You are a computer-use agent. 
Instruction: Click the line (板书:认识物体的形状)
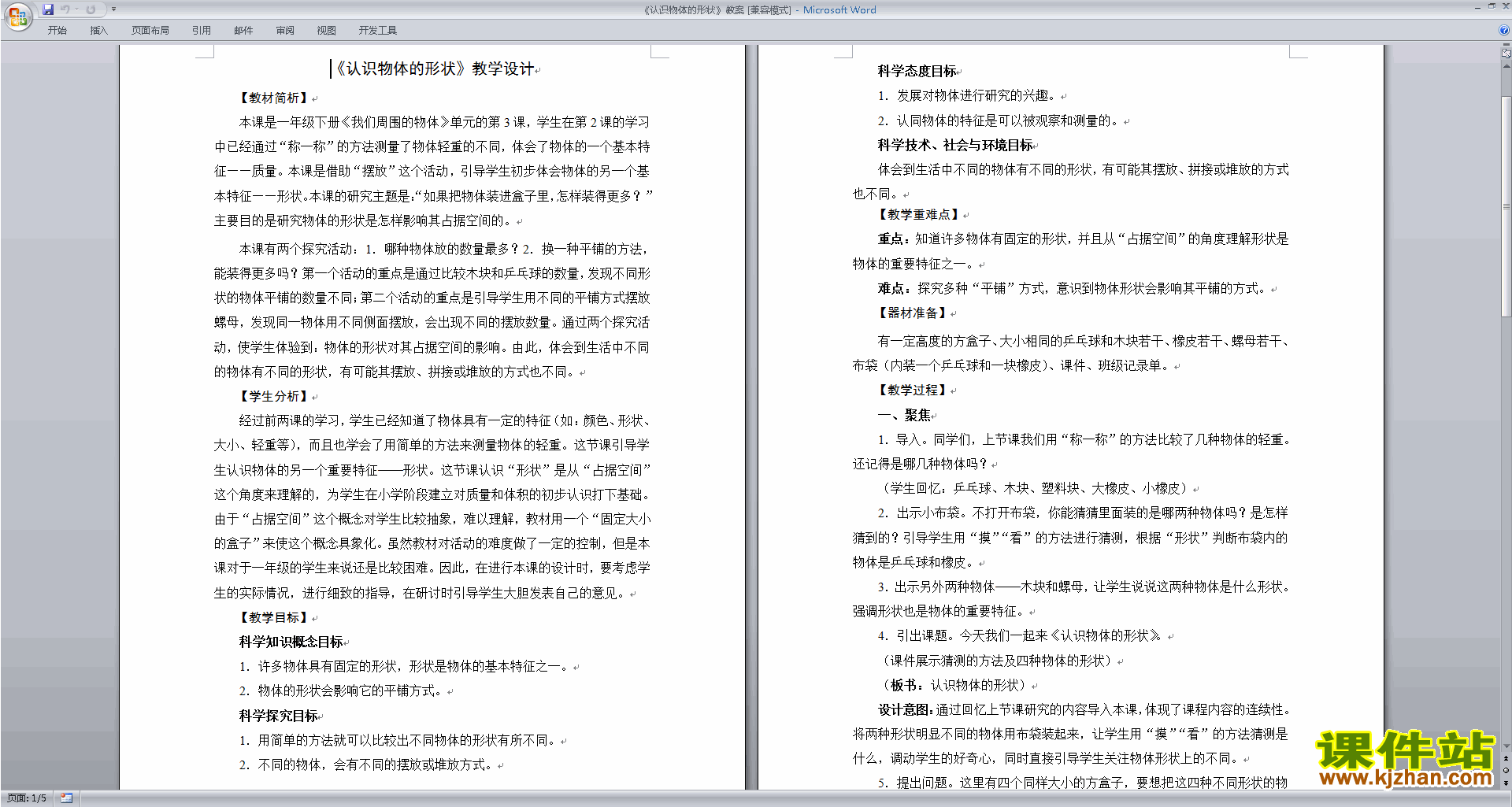coord(954,686)
